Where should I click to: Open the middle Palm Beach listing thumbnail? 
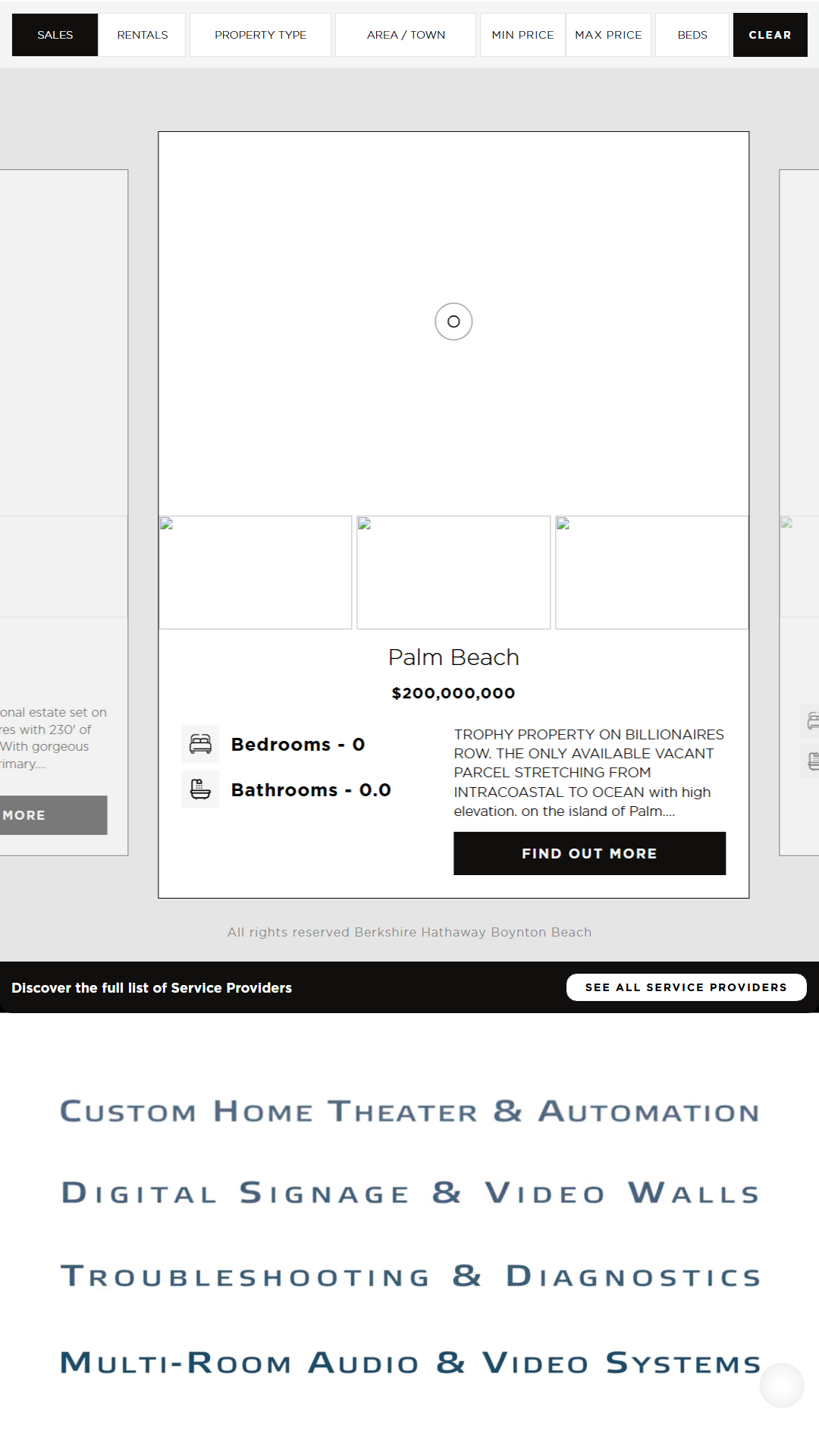click(x=453, y=573)
